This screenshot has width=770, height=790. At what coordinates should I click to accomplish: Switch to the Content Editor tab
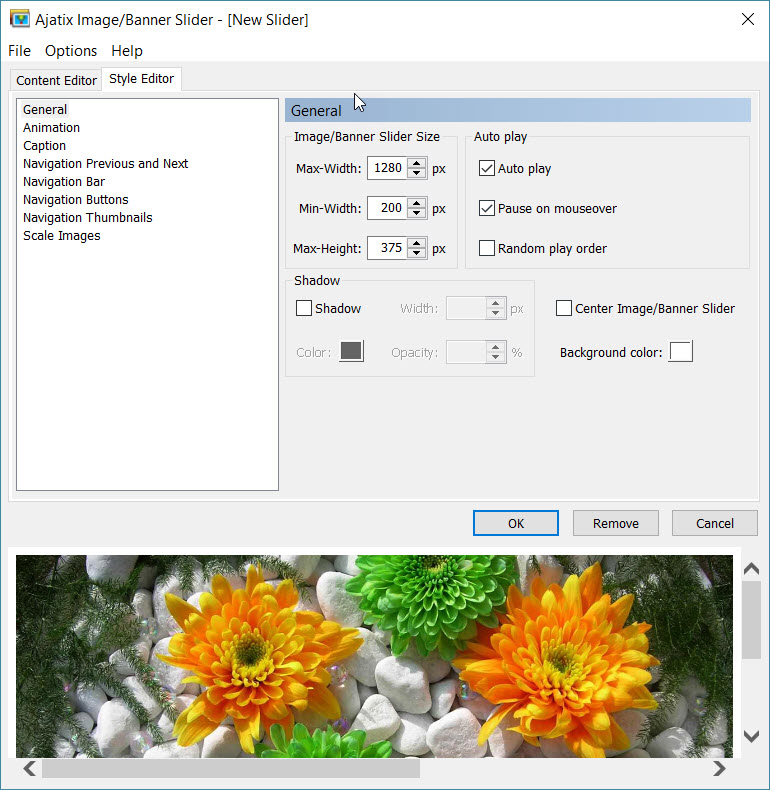click(x=56, y=81)
